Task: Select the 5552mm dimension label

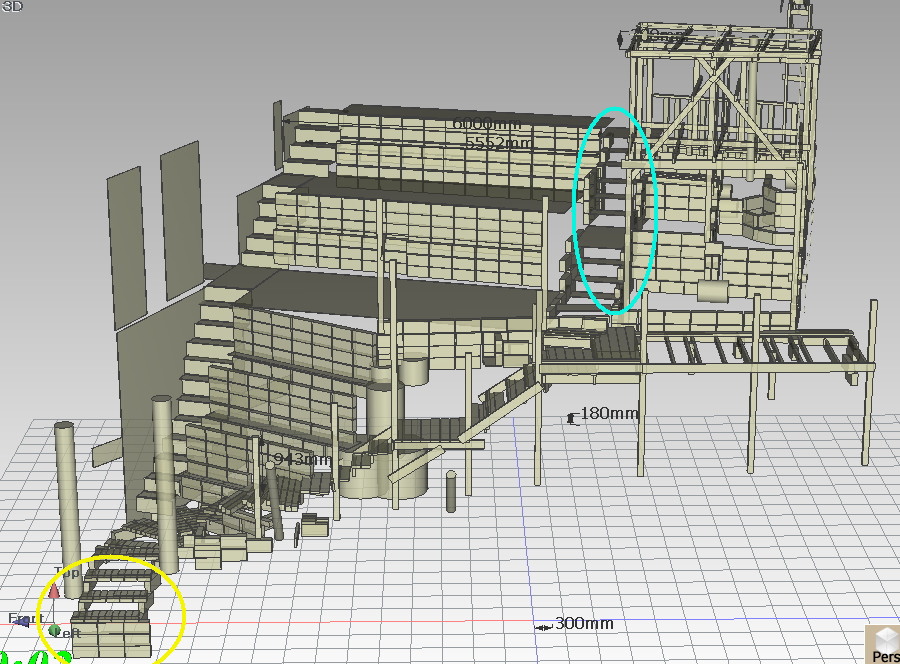Action: pos(498,144)
